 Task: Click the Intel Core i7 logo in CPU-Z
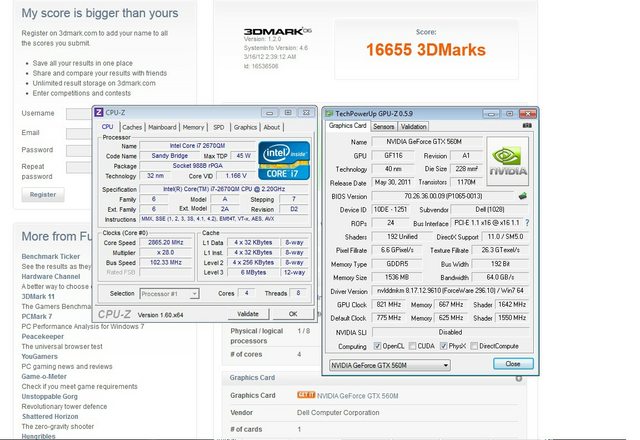tap(284, 160)
